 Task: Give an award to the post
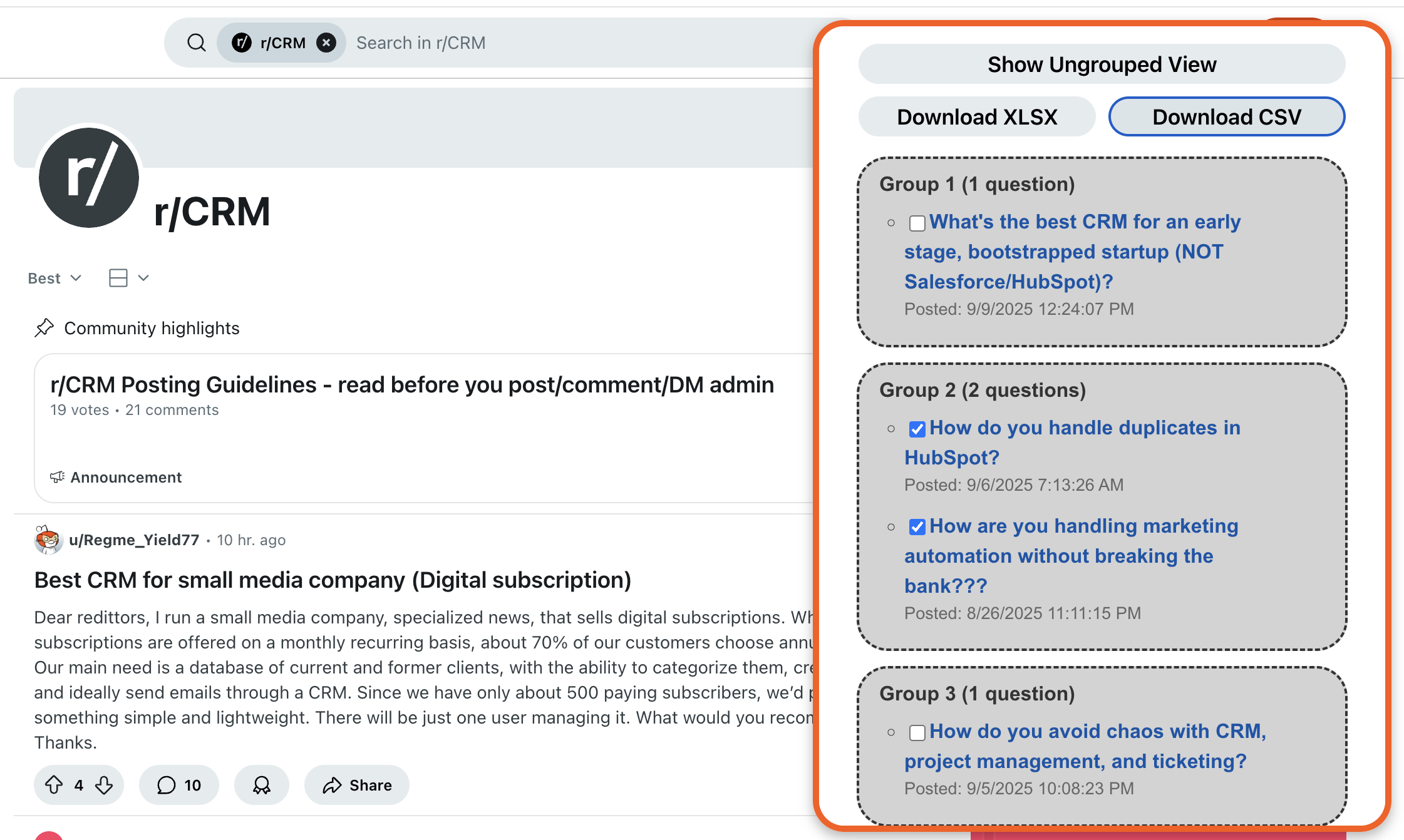click(262, 785)
